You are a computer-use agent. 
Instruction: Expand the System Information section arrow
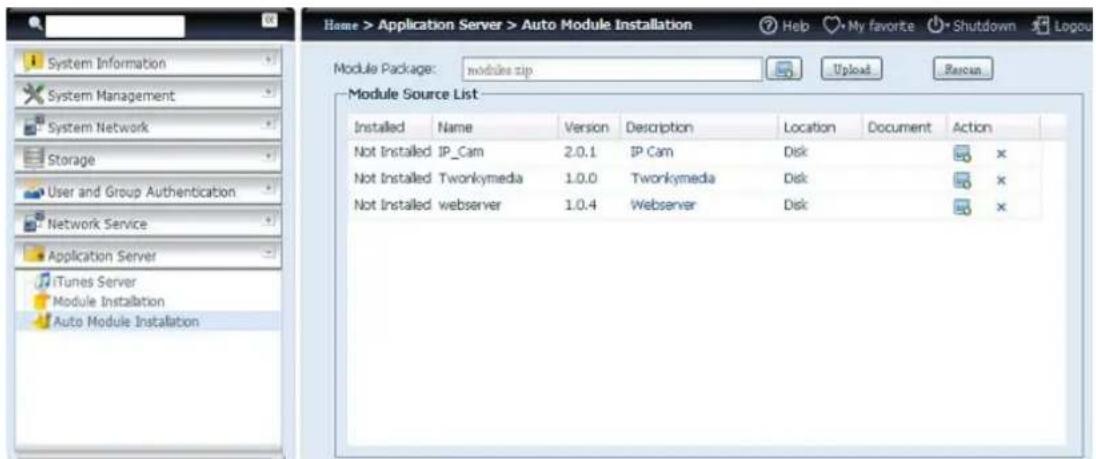pos(270,61)
